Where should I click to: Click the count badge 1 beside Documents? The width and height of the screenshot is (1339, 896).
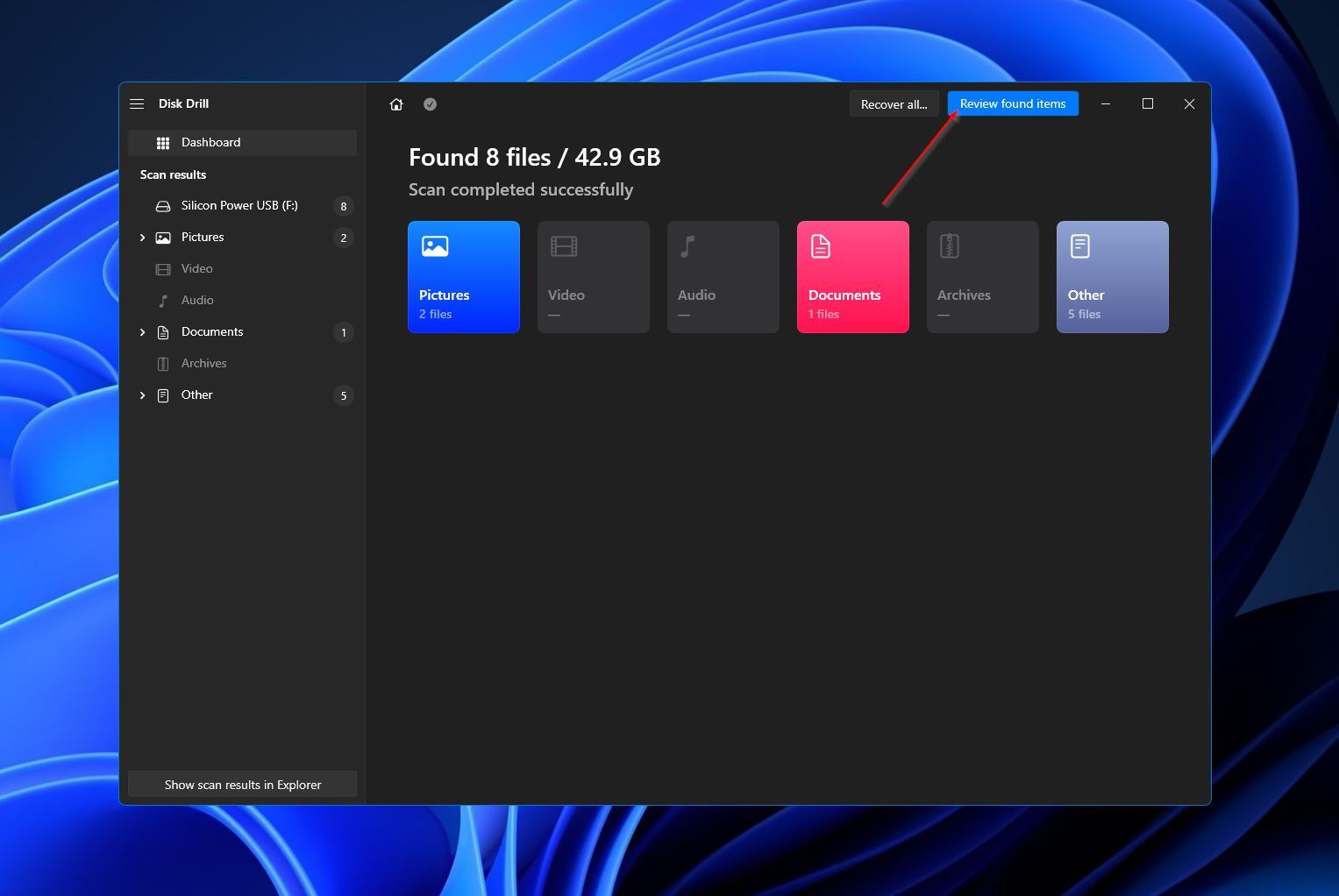pyautogui.click(x=344, y=332)
